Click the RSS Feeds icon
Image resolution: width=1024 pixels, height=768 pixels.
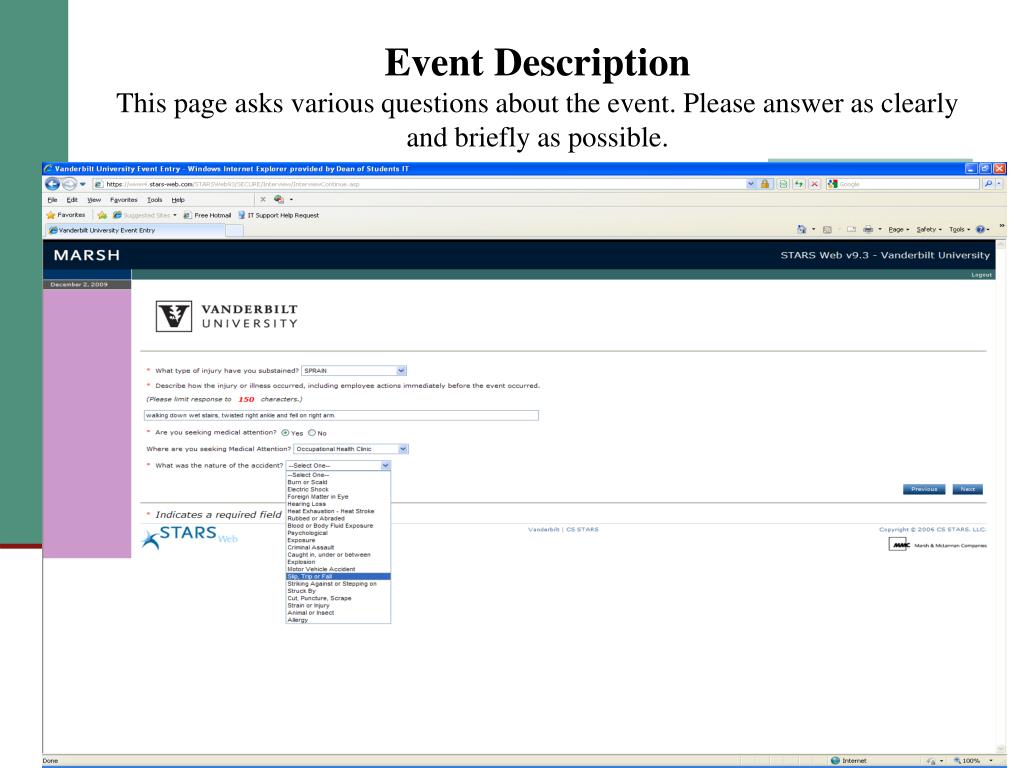(827, 229)
